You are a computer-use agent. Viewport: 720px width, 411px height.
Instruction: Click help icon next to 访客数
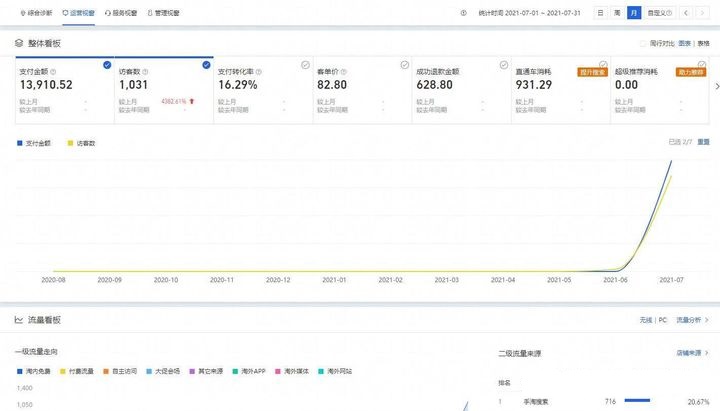pyautogui.click(x=145, y=72)
